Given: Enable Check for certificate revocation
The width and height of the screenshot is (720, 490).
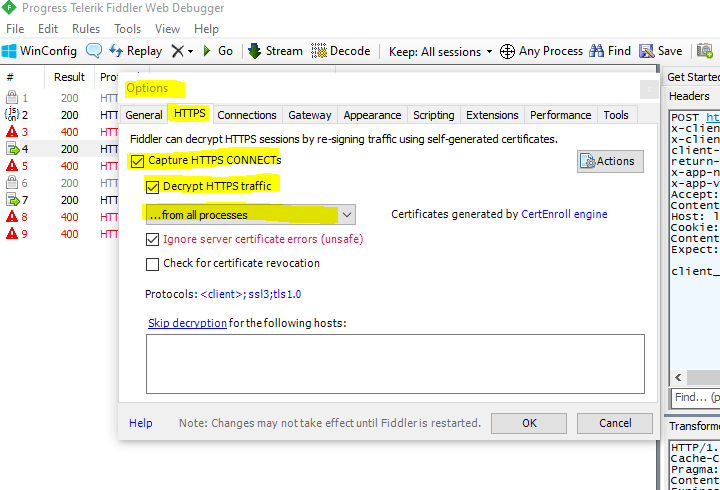Looking at the screenshot, I should pyautogui.click(x=152, y=264).
